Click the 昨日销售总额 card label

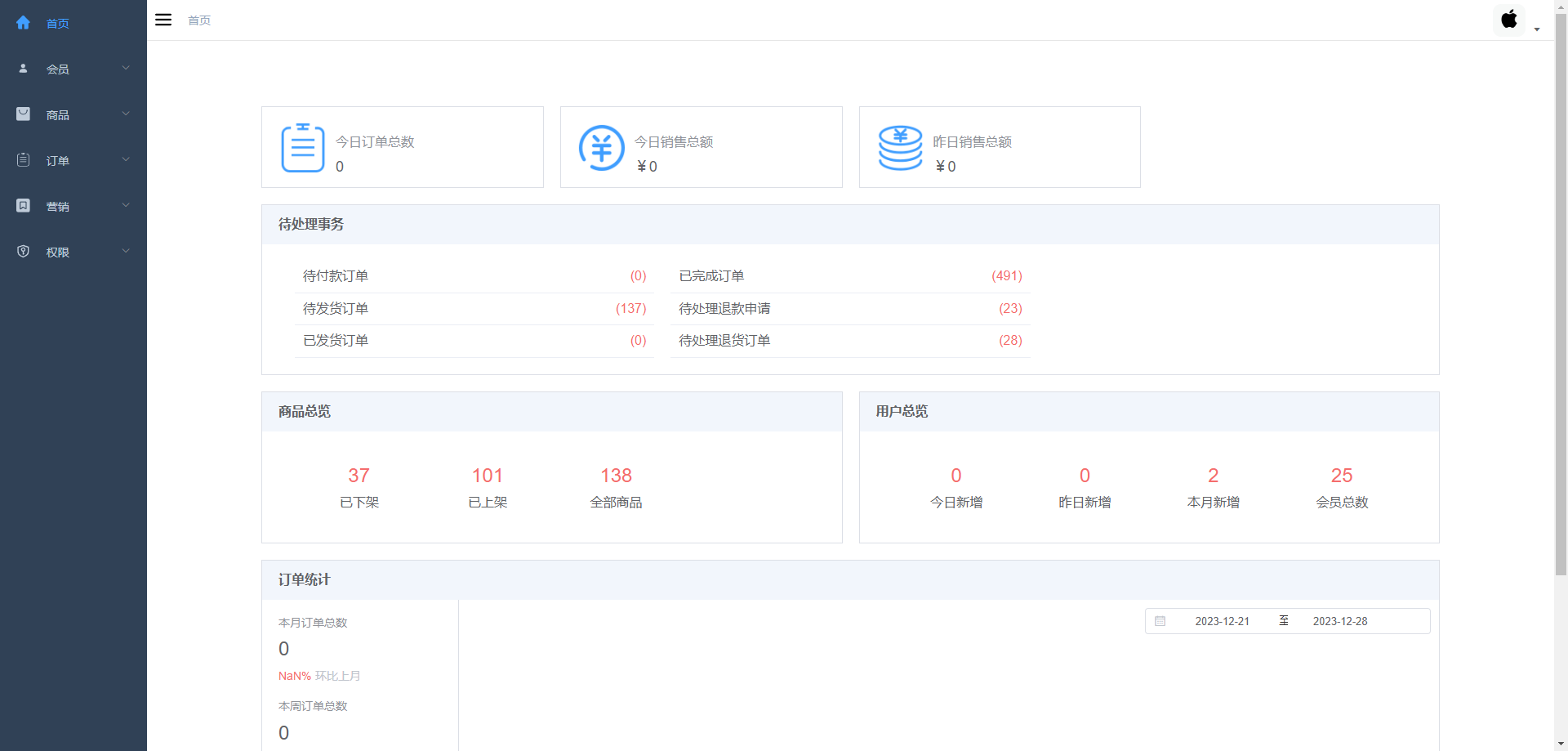(972, 142)
